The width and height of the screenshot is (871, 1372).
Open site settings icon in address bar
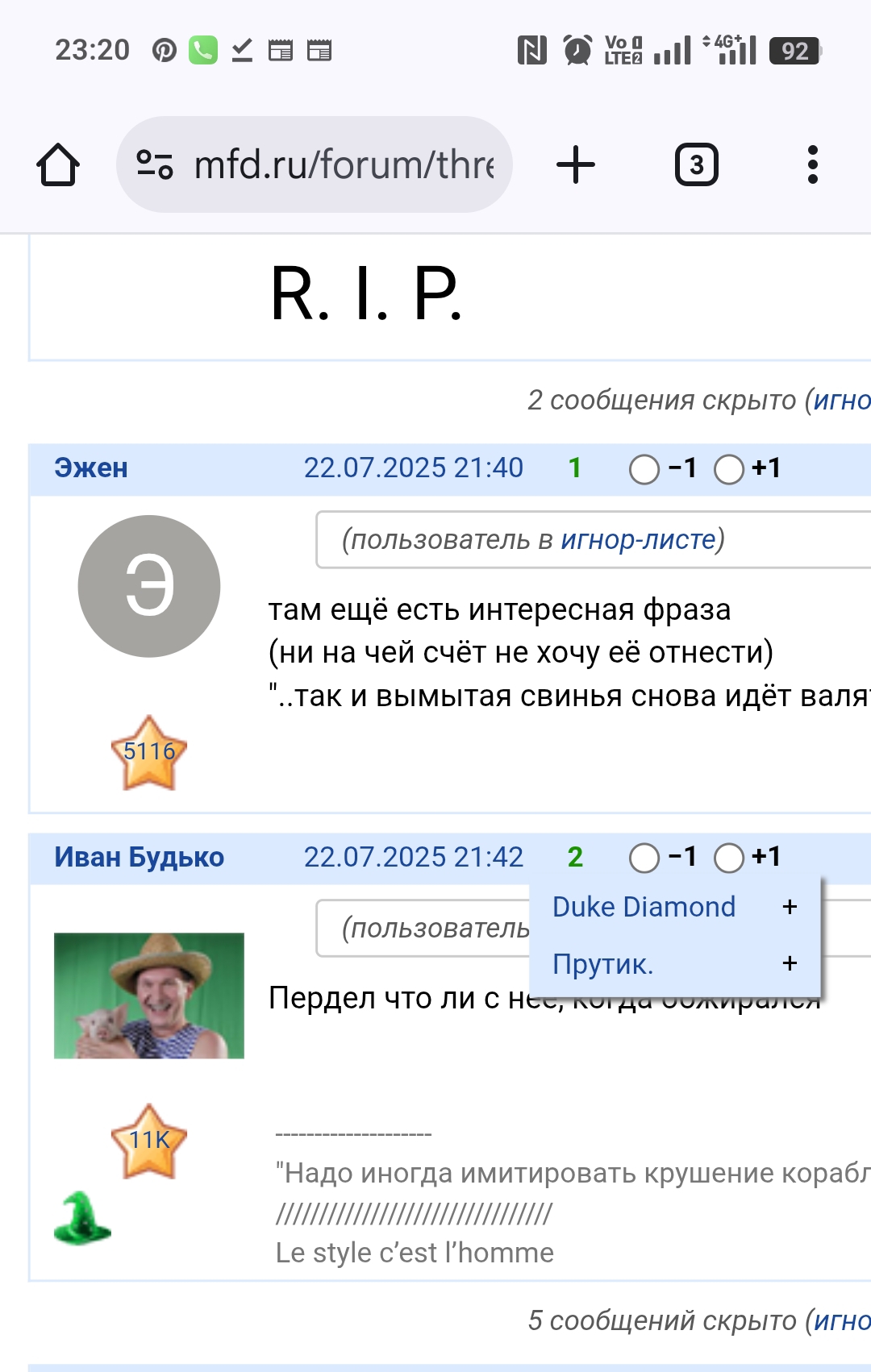point(154,164)
